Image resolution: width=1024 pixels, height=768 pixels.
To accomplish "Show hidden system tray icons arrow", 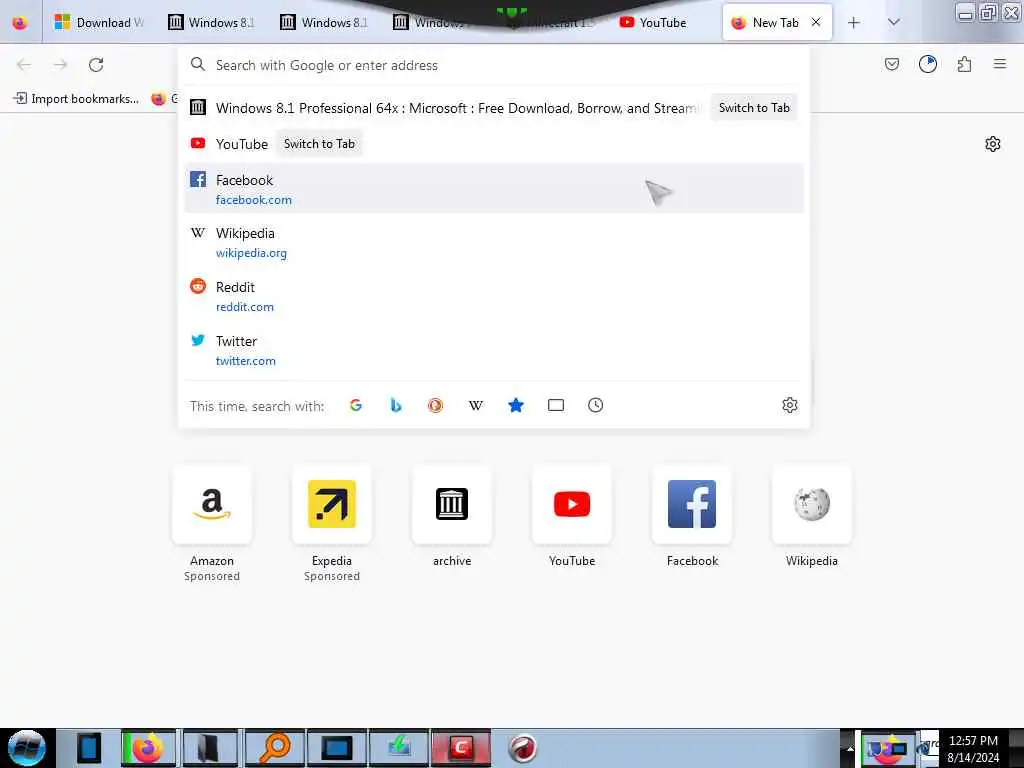I will coord(850,748).
